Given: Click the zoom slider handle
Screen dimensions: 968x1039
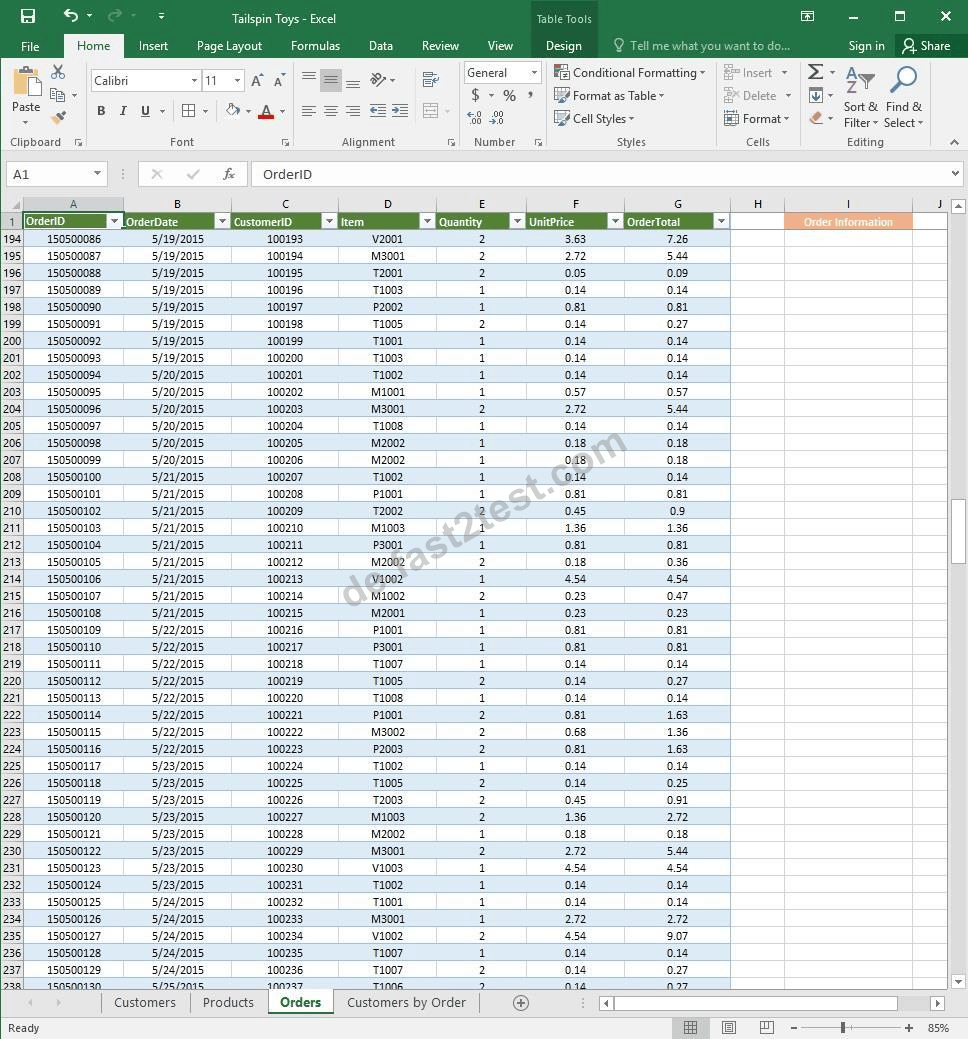Looking at the screenshot, I should (x=843, y=1028).
